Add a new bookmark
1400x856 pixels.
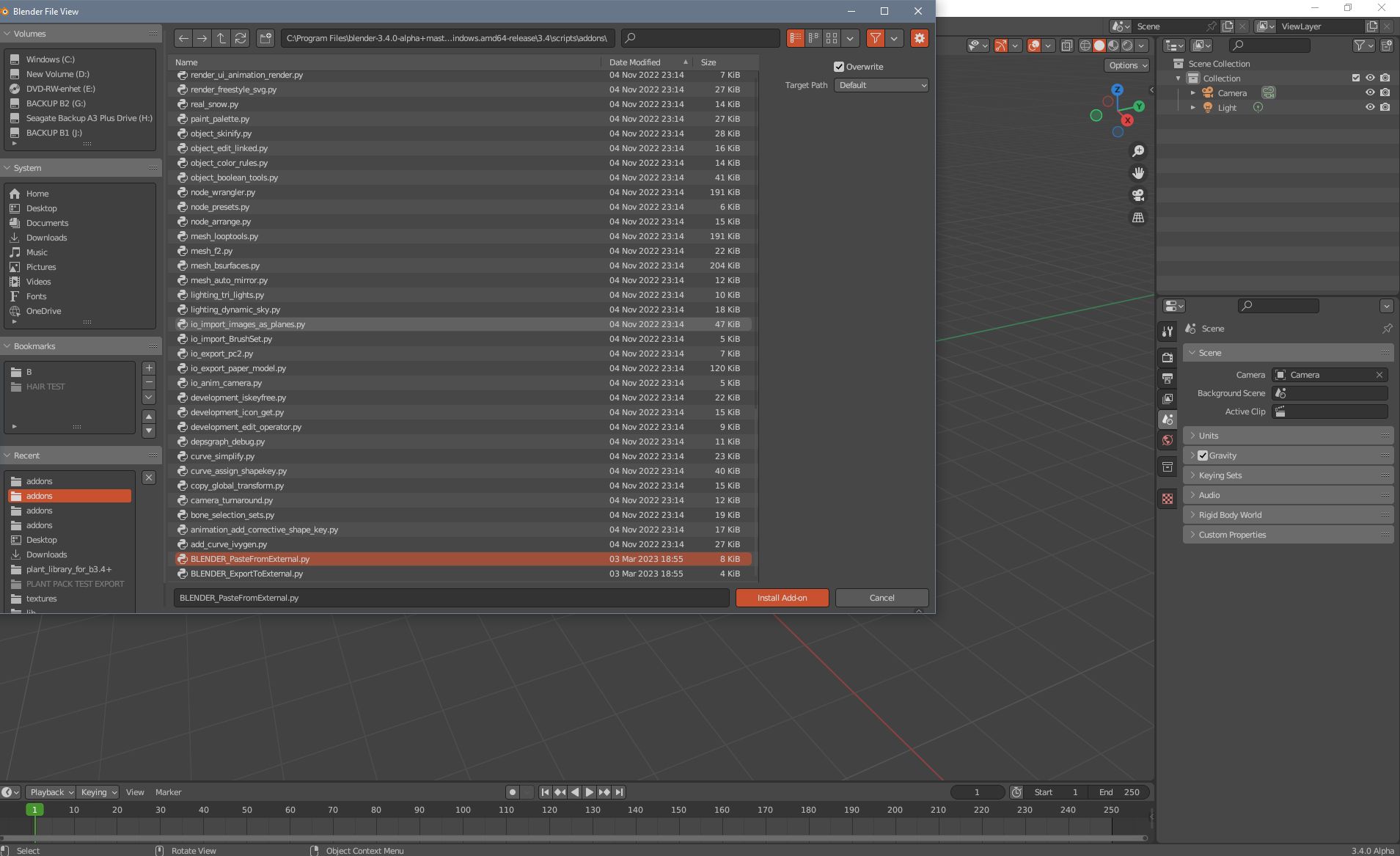pos(149,368)
